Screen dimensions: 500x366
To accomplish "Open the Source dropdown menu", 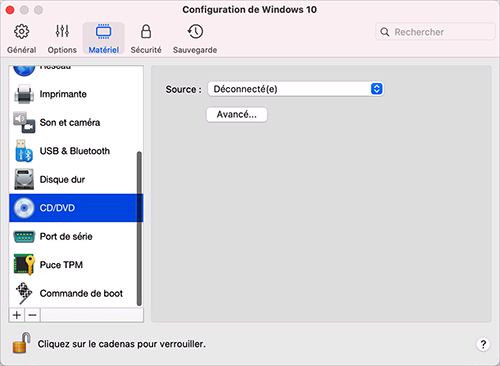I will click(x=296, y=89).
